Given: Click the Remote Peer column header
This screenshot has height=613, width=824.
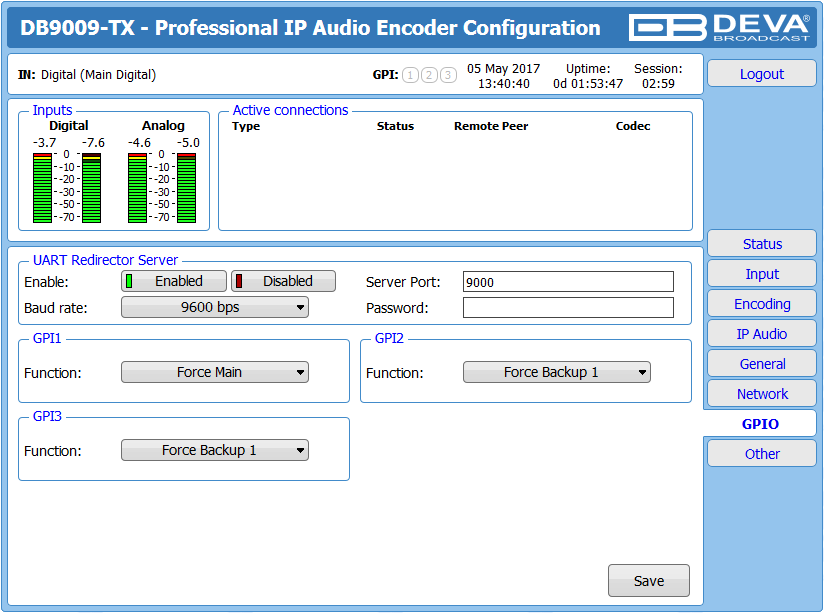Looking at the screenshot, I should pos(491,126).
